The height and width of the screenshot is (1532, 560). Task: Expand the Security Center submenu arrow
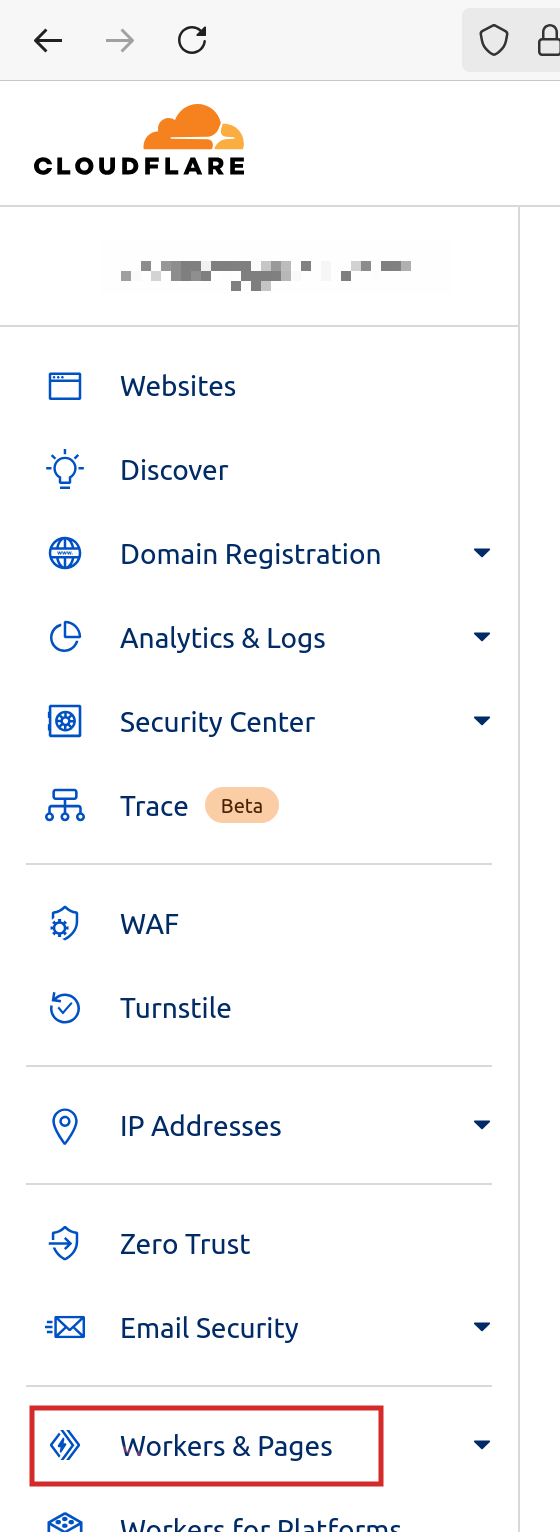(482, 721)
